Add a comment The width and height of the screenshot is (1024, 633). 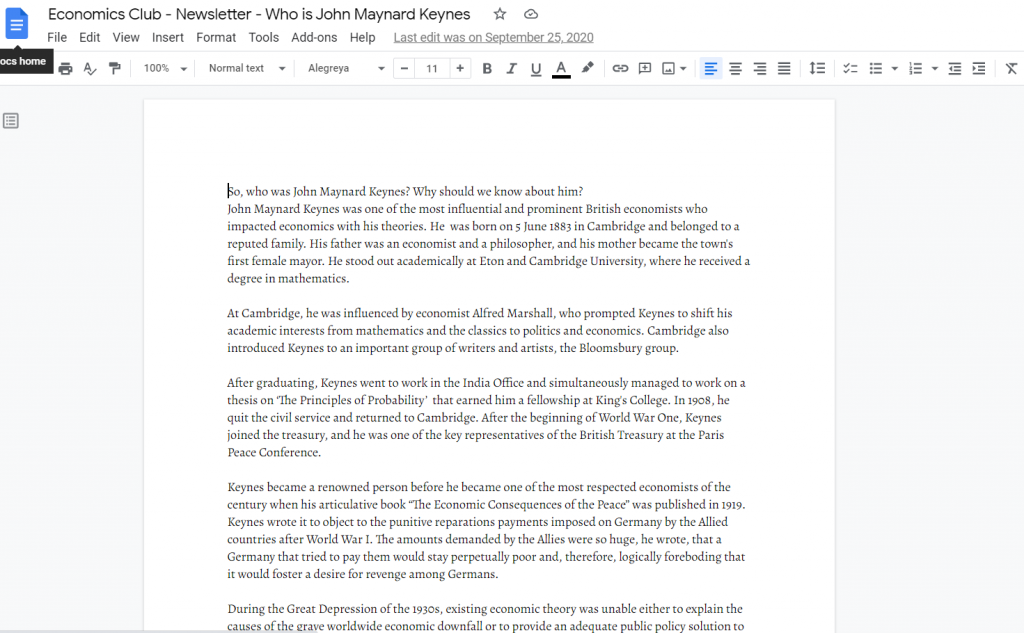(x=645, y=69)
